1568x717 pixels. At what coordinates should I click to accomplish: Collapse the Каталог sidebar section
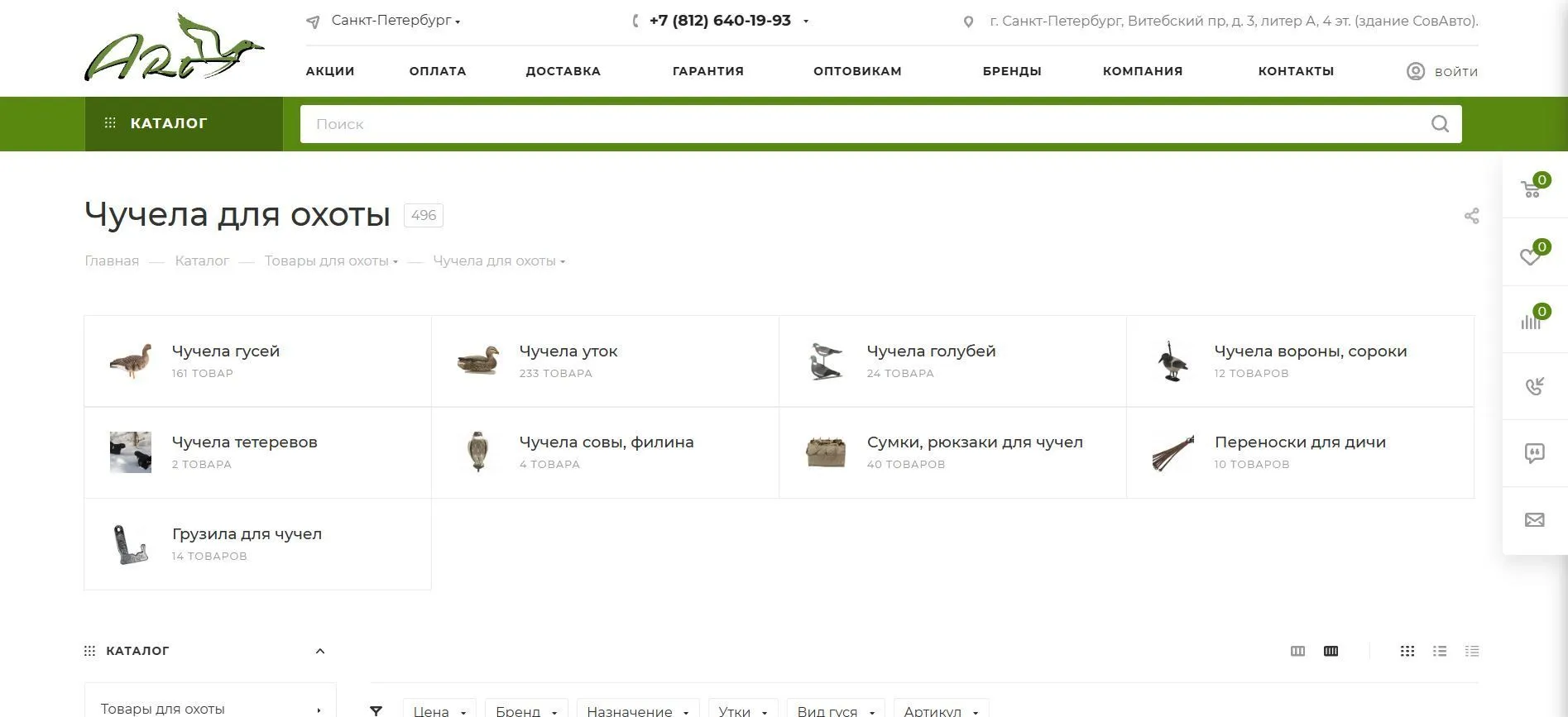(320, 652)
